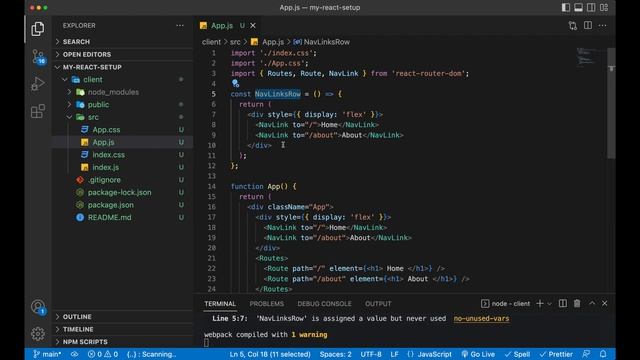Expand the OPEN EDITORS section
The width and height of the screenshot is (640, 360).
(x=122, y=54)
